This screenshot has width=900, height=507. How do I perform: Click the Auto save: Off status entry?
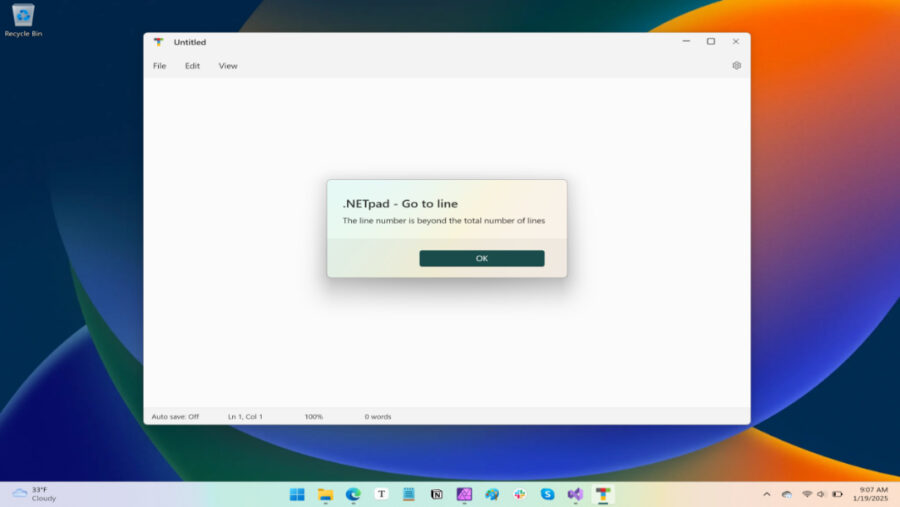coord(175,417)
